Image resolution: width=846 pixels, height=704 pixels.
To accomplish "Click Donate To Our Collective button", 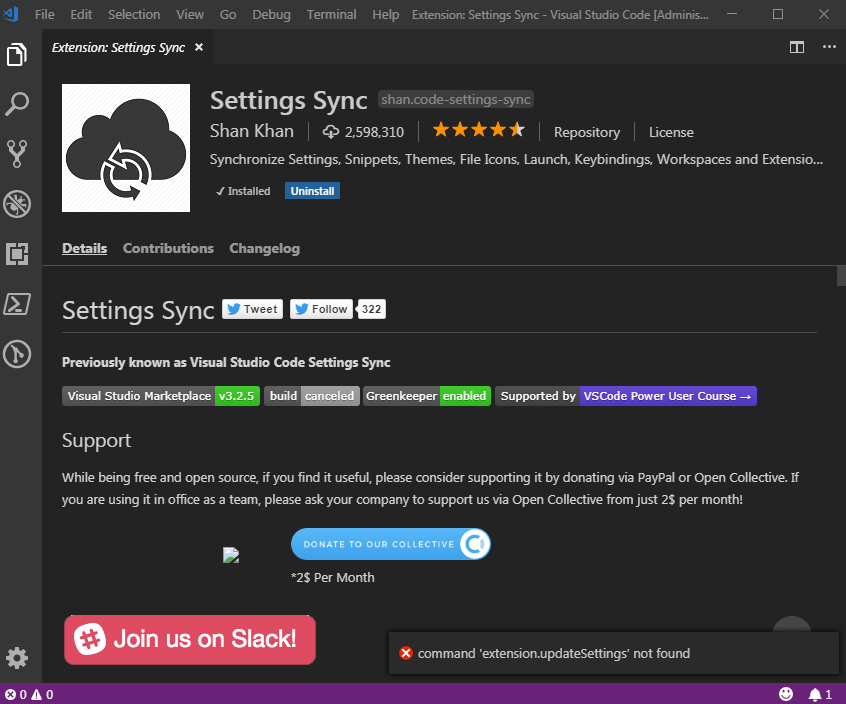I will tap(391, 544).
